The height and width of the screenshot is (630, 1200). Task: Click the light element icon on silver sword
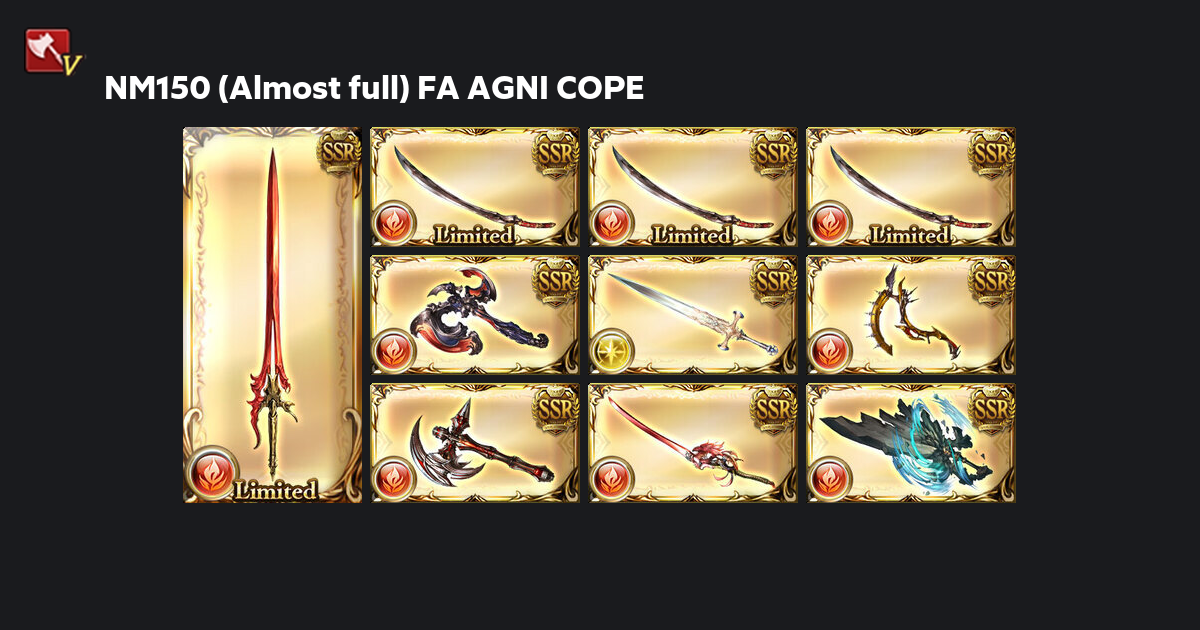point(612,351)
